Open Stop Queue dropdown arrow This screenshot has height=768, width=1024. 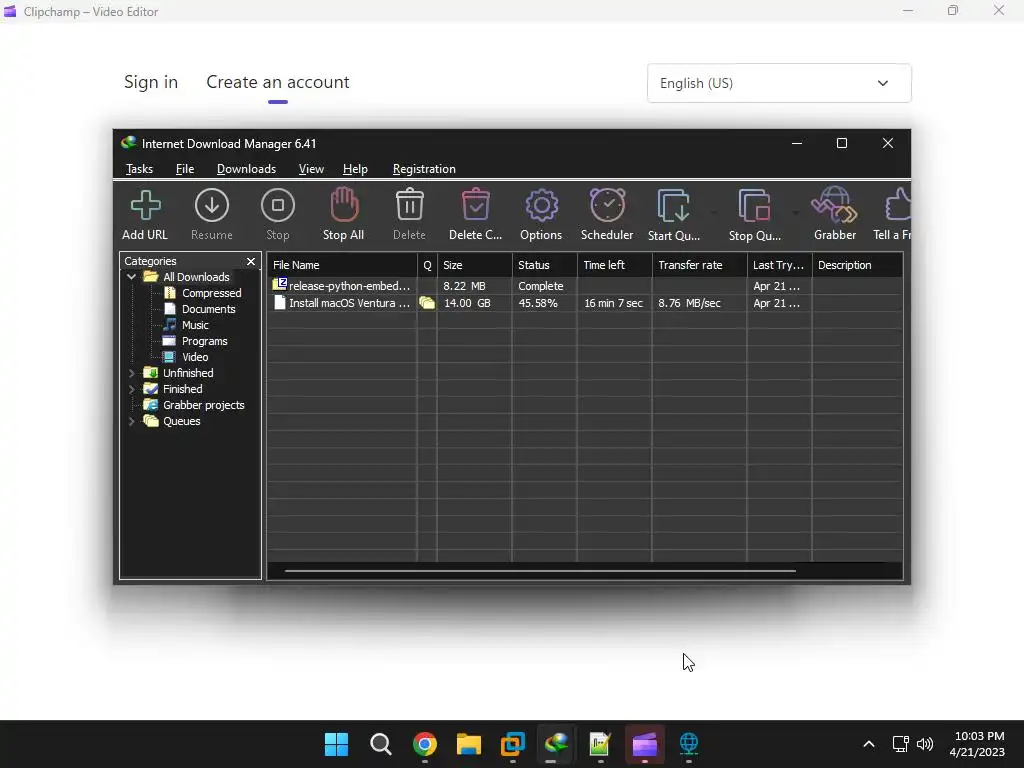795,213
